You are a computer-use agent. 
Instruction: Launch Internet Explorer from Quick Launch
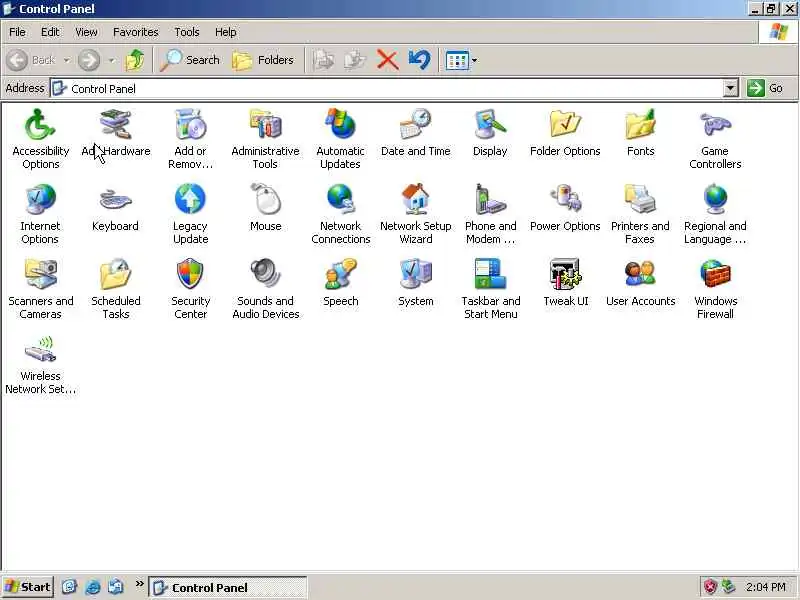coord(93,587)
